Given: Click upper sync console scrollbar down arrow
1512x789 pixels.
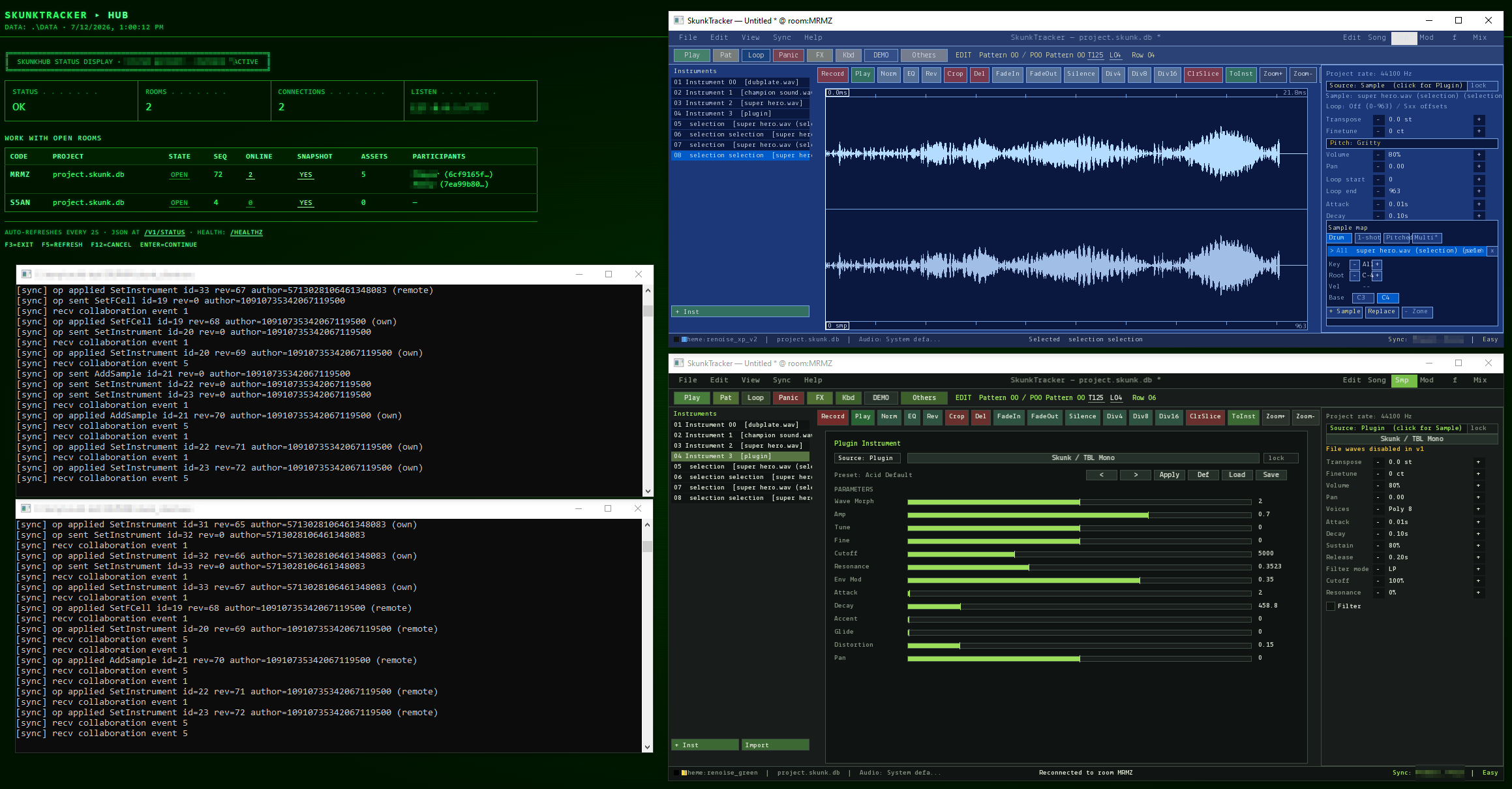Looking at the screenshot, I should 648,491.
